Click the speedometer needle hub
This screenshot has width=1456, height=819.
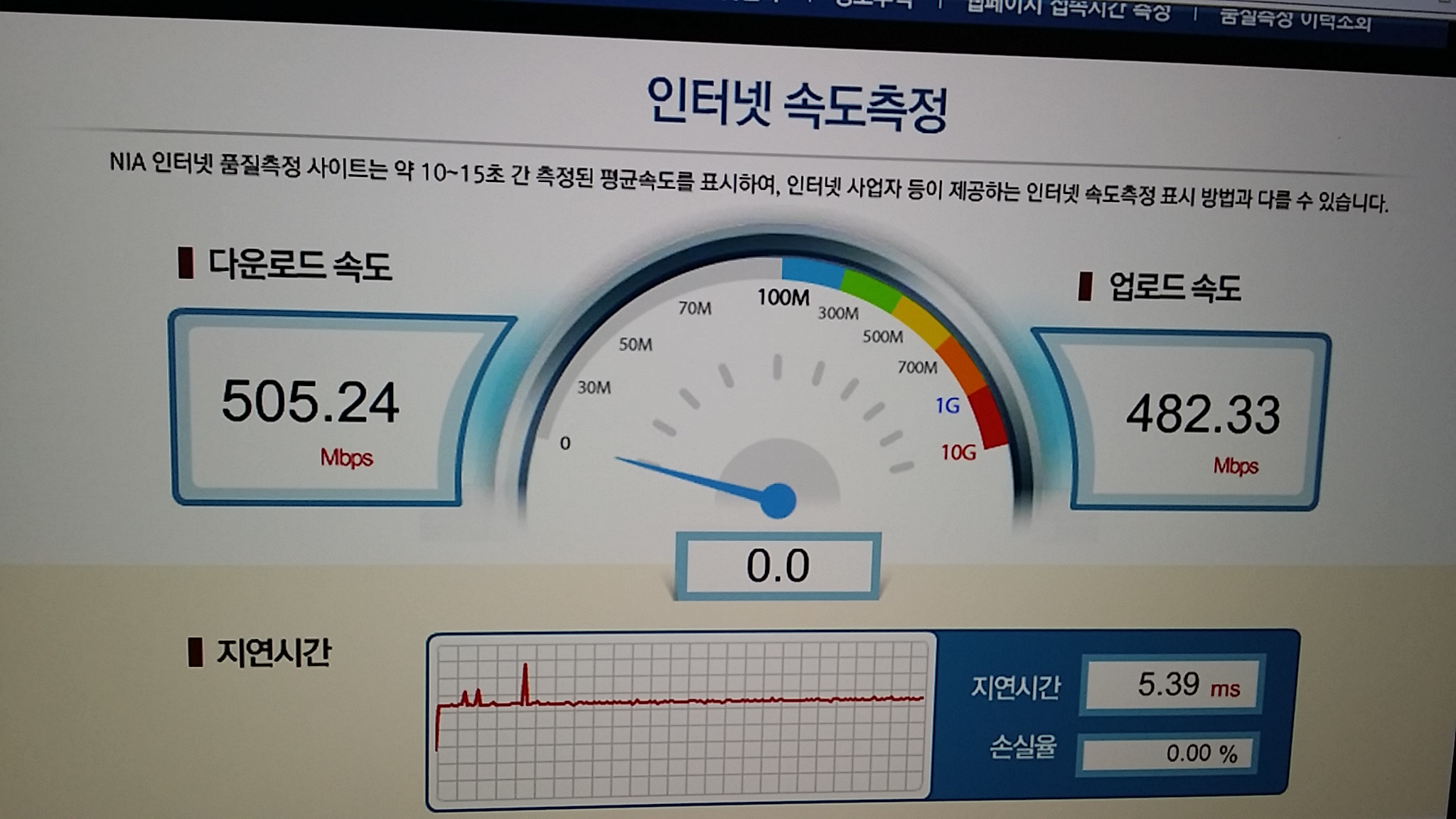(778, 501)
